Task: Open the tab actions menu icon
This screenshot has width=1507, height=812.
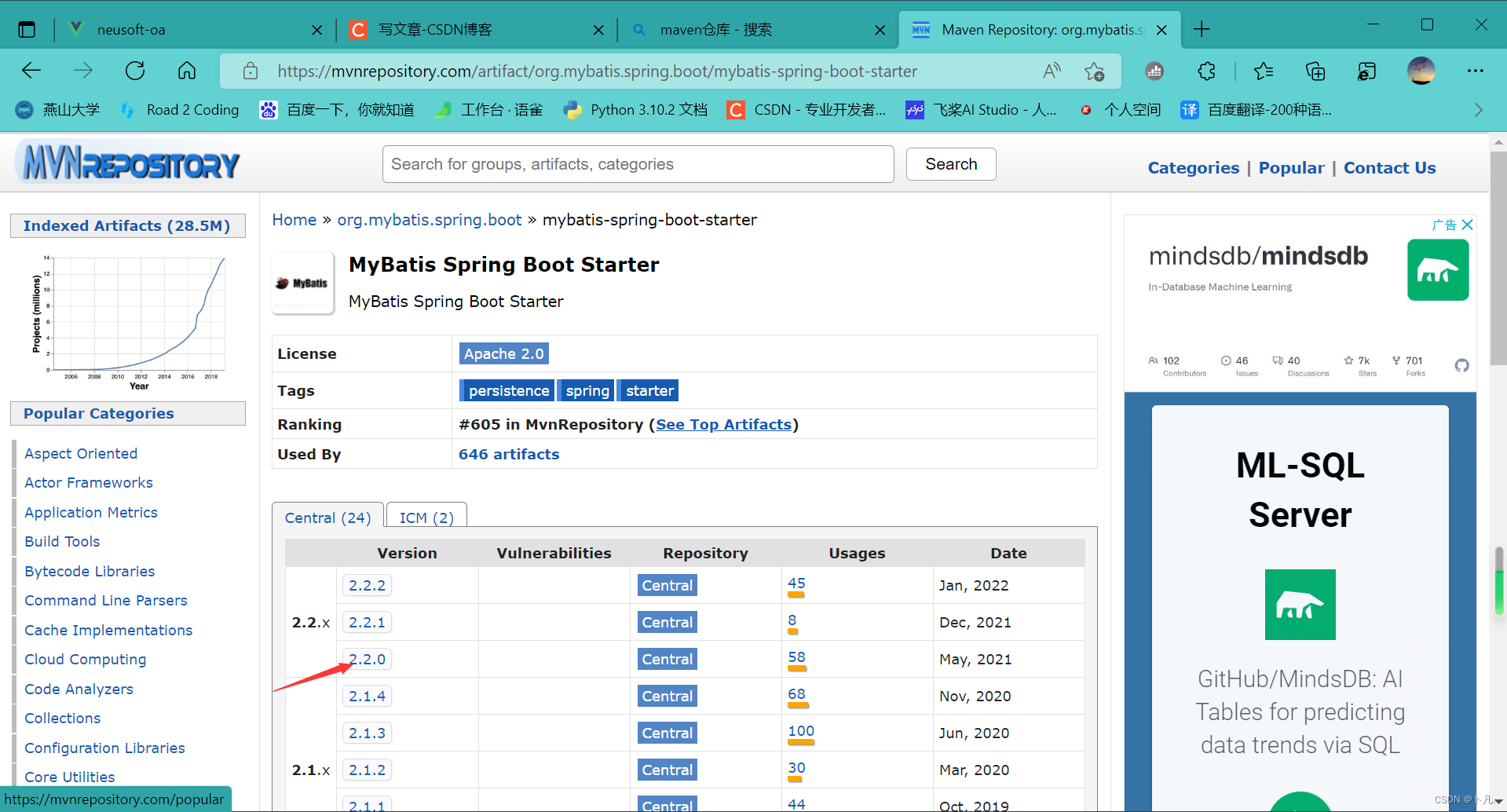Action: (x=27, y=30)
